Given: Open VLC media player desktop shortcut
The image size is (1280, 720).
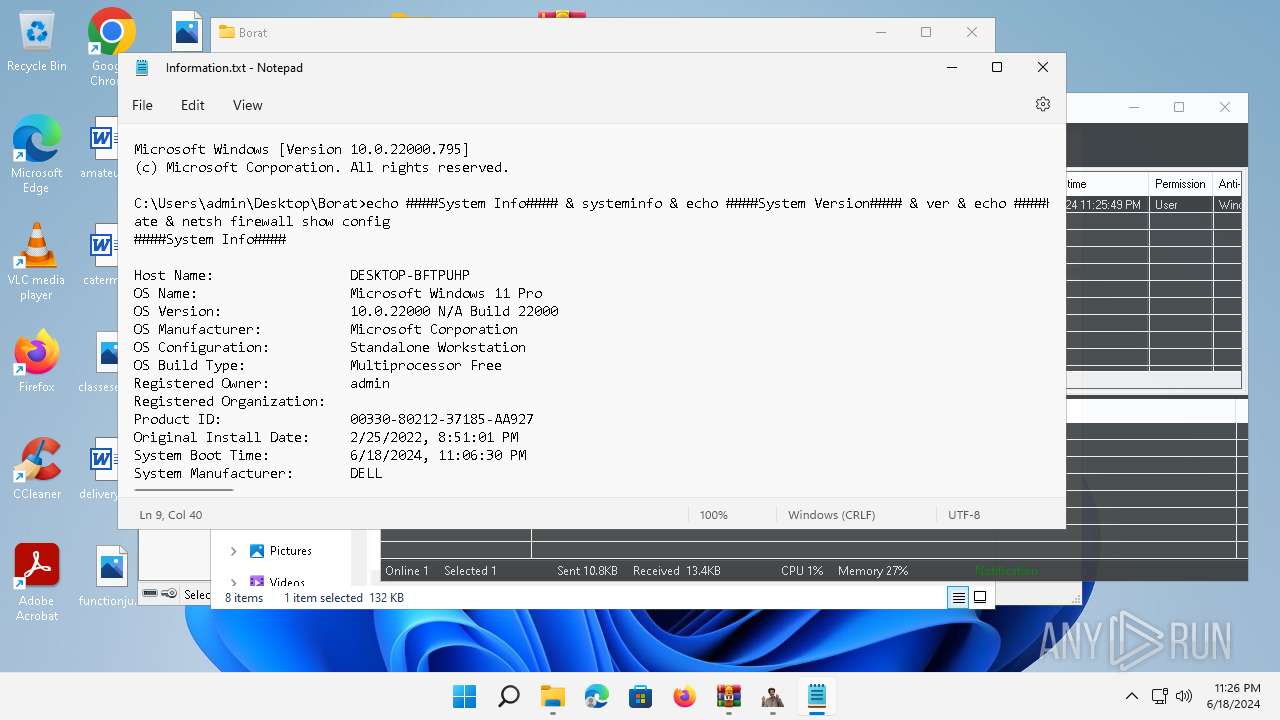Looking at the screenshot, I should [x=36, y=262].
